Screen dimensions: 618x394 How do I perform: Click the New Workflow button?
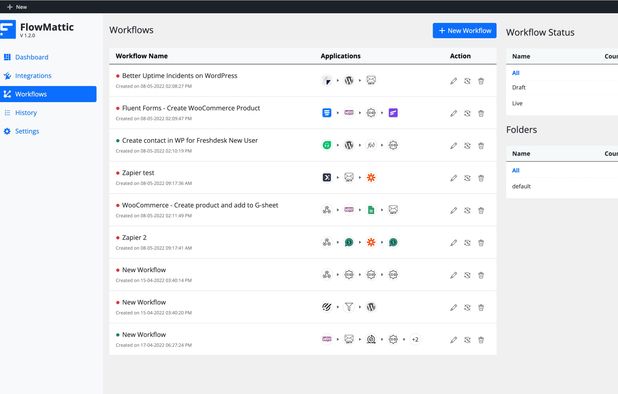pyautogui.click(x=465, y=31)
